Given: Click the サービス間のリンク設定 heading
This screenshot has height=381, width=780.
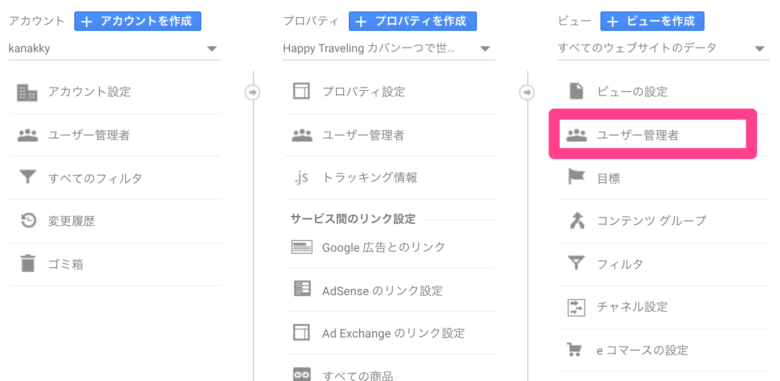Looking at the screenshot, I should pos(353,218).
